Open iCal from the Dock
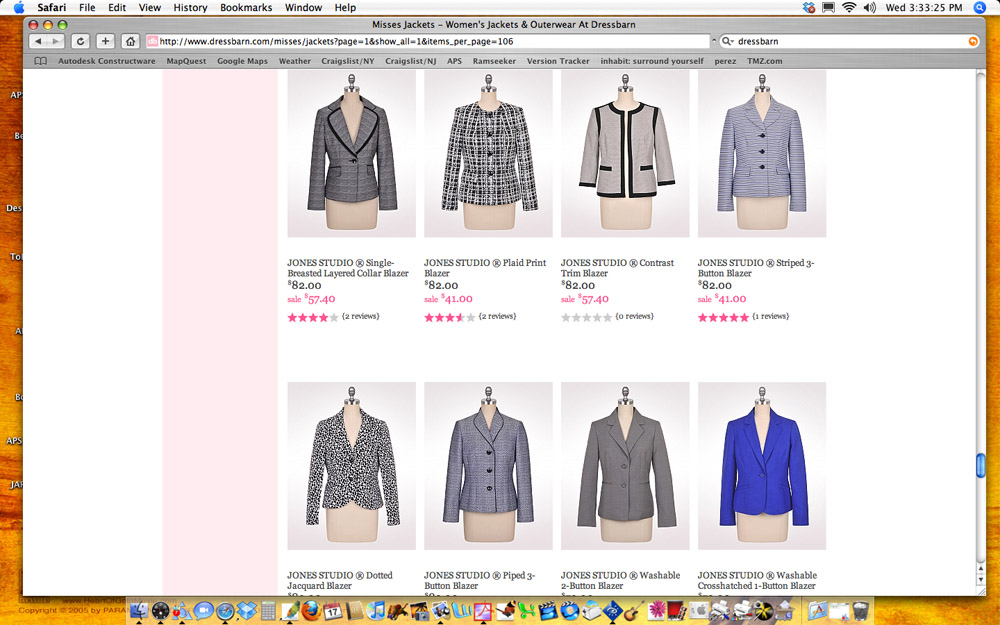 point(332,611)
